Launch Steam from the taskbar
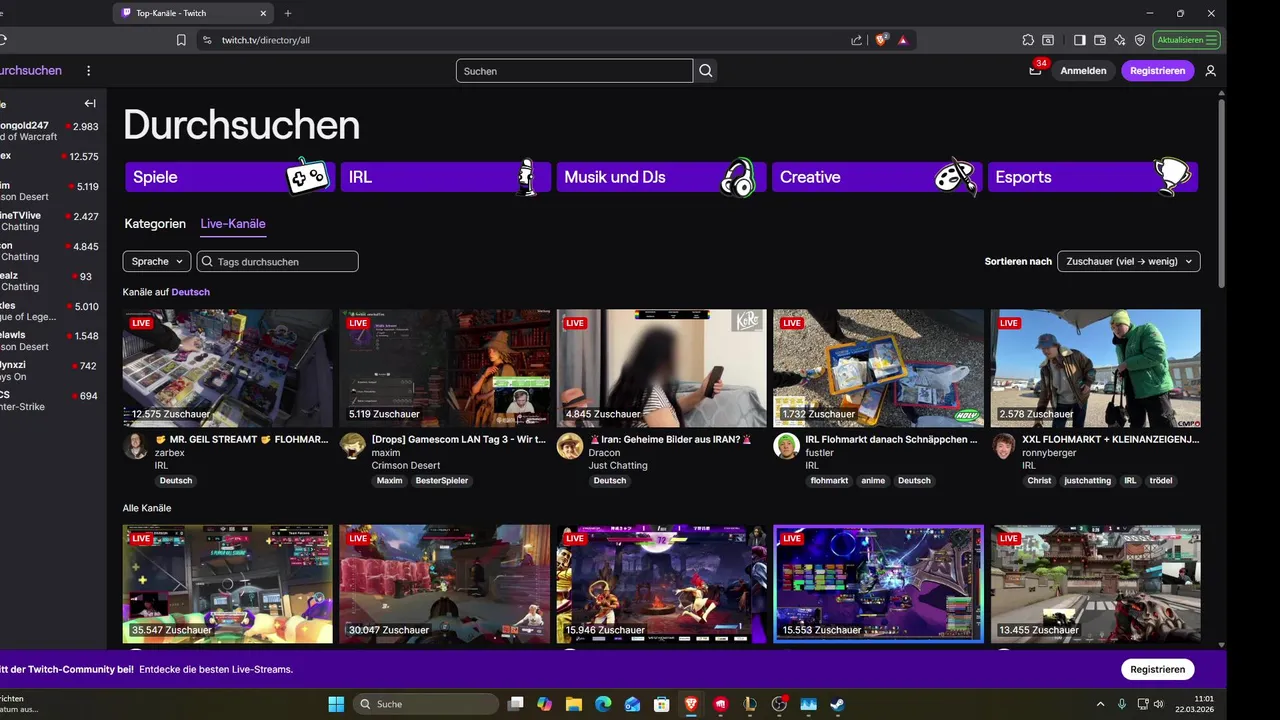Image resolution: width=1280 pixels, height=720 pixels. point(837,704)
